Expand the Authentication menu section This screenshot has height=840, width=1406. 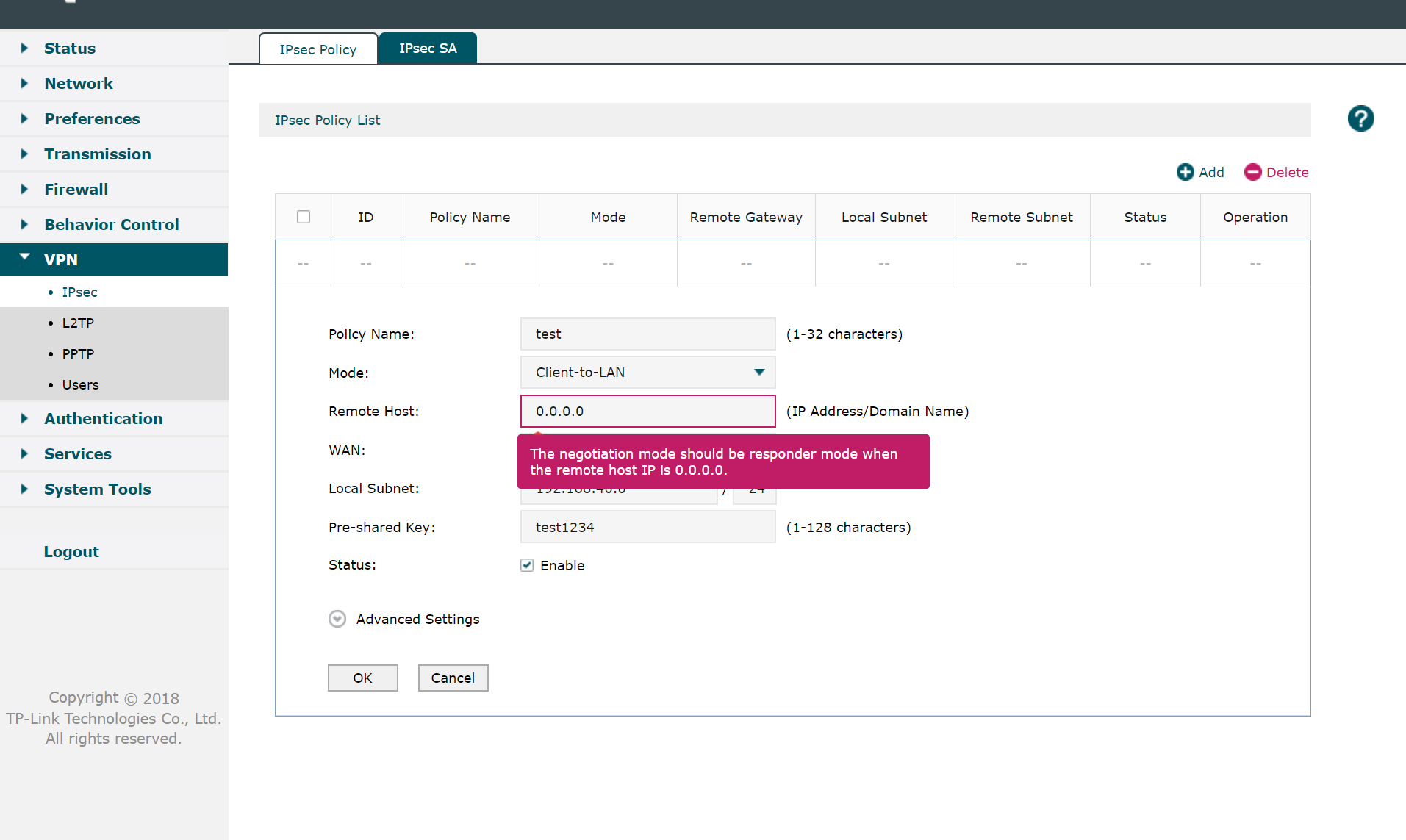coord(114,418)
